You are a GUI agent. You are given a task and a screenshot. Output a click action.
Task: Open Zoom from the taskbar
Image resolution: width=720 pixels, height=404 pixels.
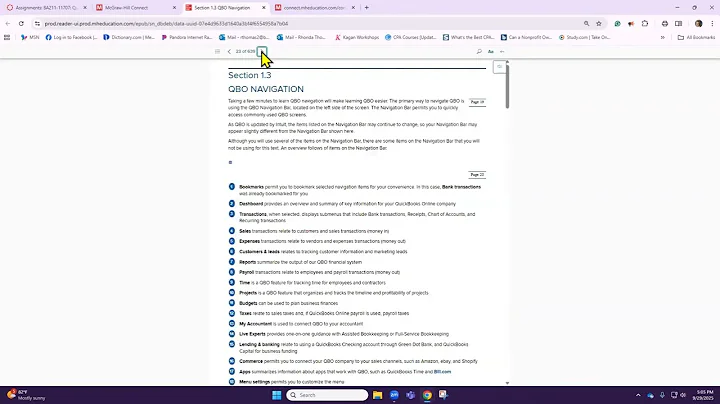point(394,395)
